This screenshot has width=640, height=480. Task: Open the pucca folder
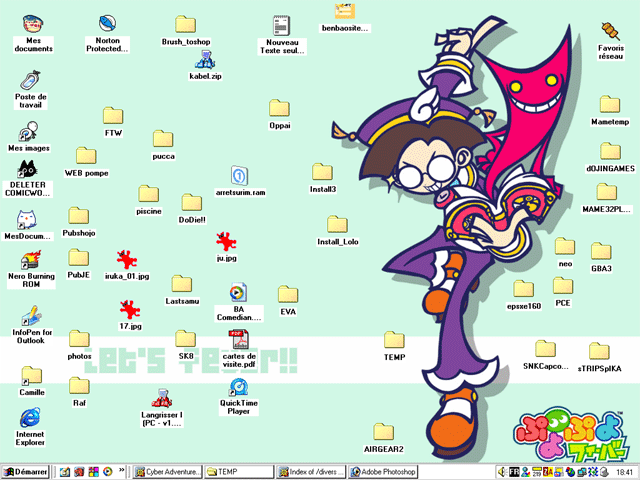coord(163,140)
